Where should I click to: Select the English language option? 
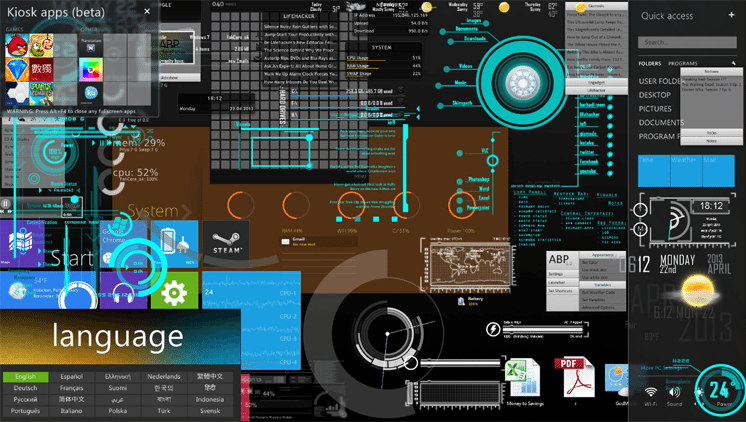click(x=25, y=377)
